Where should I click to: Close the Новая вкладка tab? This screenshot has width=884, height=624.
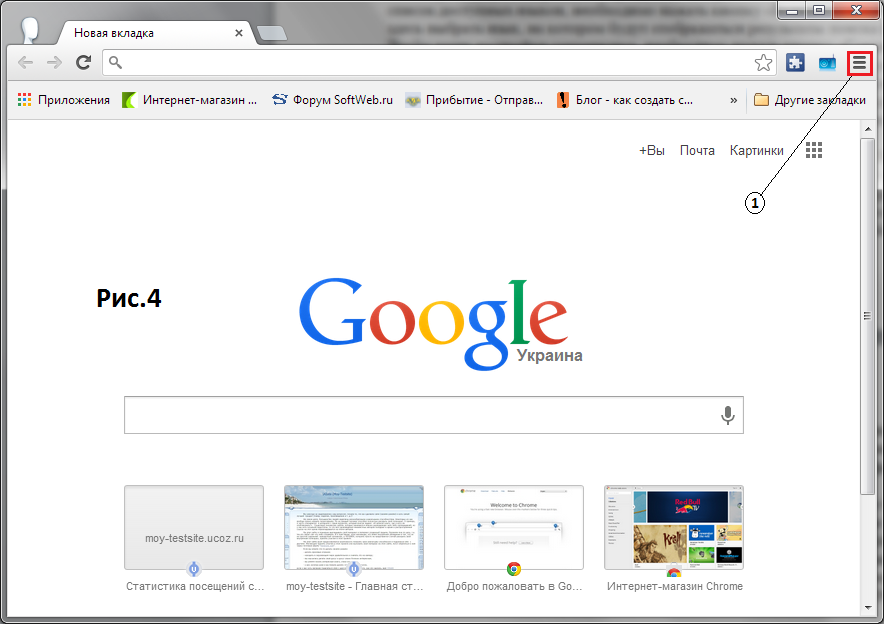[x=238, y=33]
